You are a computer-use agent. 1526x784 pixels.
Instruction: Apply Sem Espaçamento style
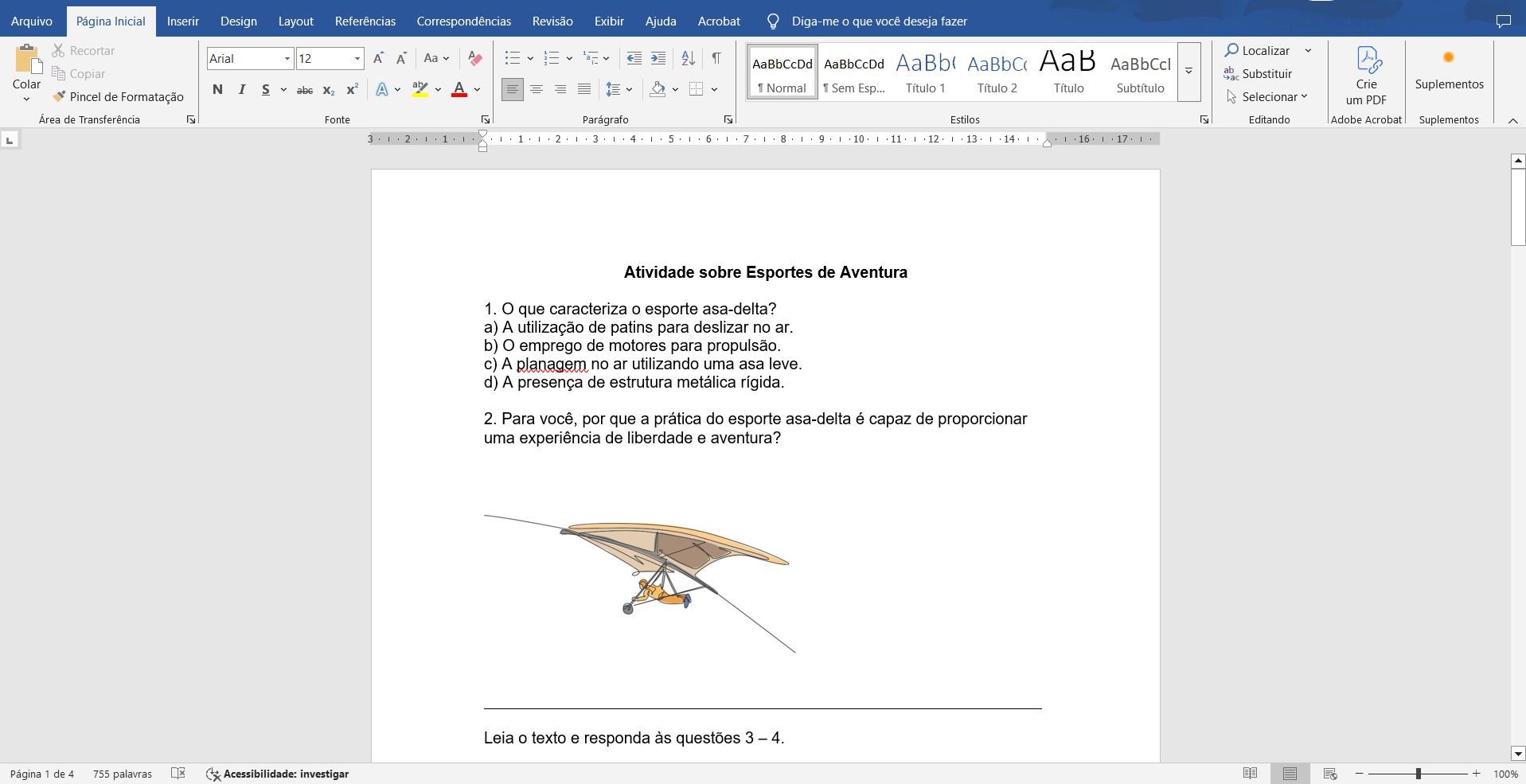tap(854, 72)
